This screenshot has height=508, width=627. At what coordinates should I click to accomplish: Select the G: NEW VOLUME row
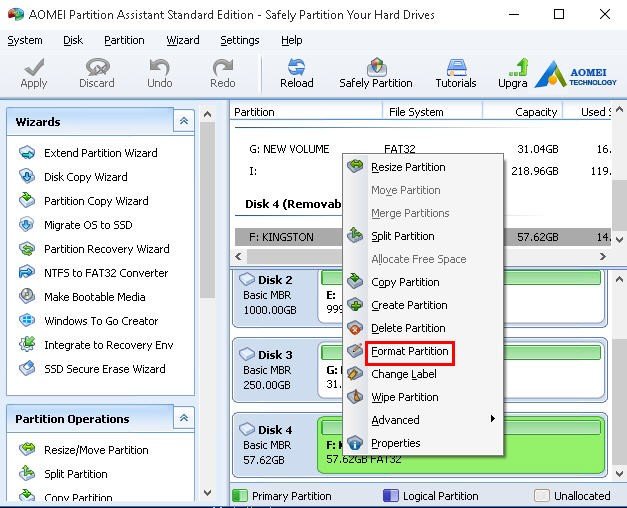click(x=423, y=149)
